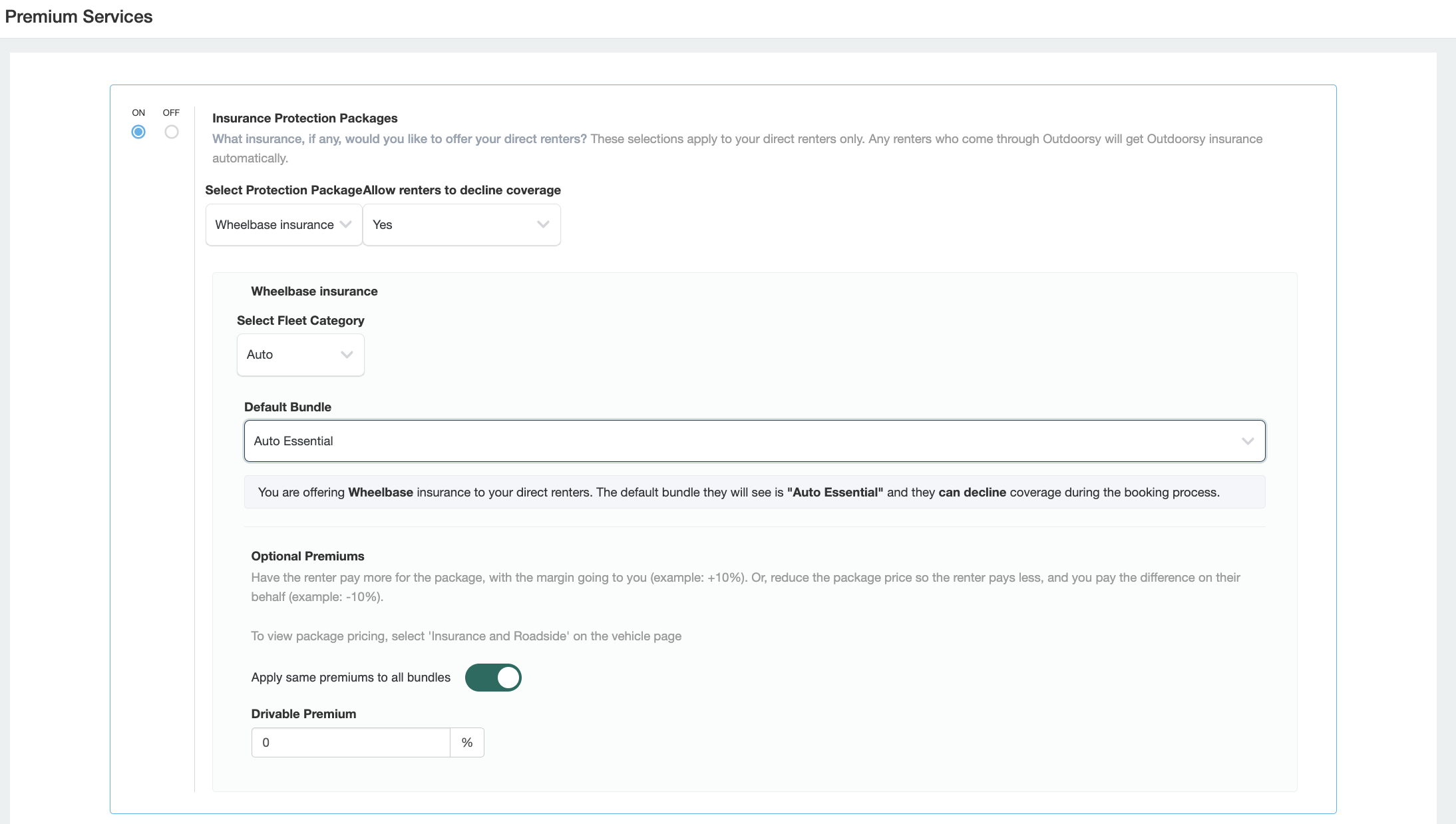Open the Allow renters to decline coverage dropdown
This screenshot has height=824, width=1456.
462,225
